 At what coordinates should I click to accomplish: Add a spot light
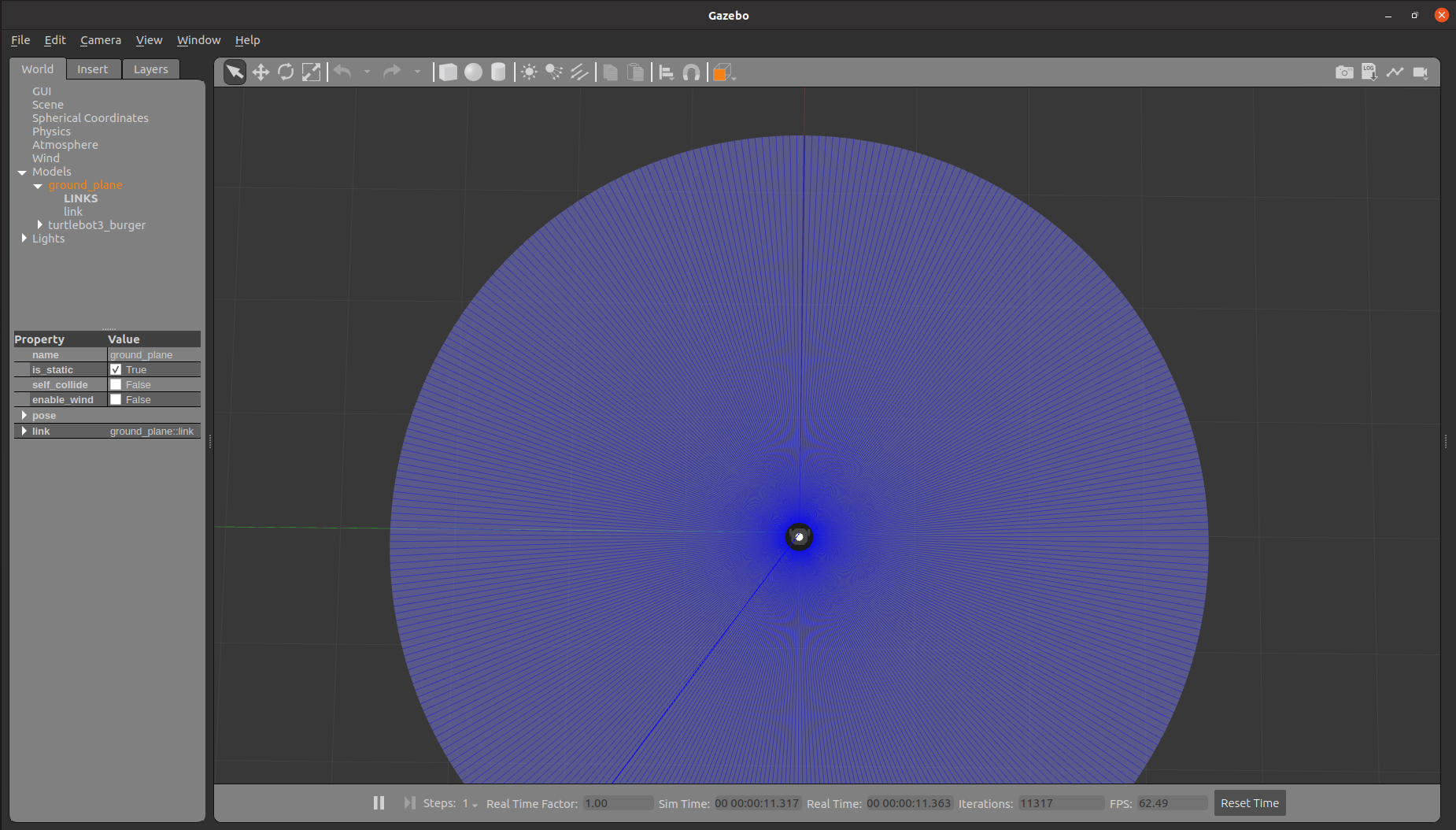coord(554,72)
